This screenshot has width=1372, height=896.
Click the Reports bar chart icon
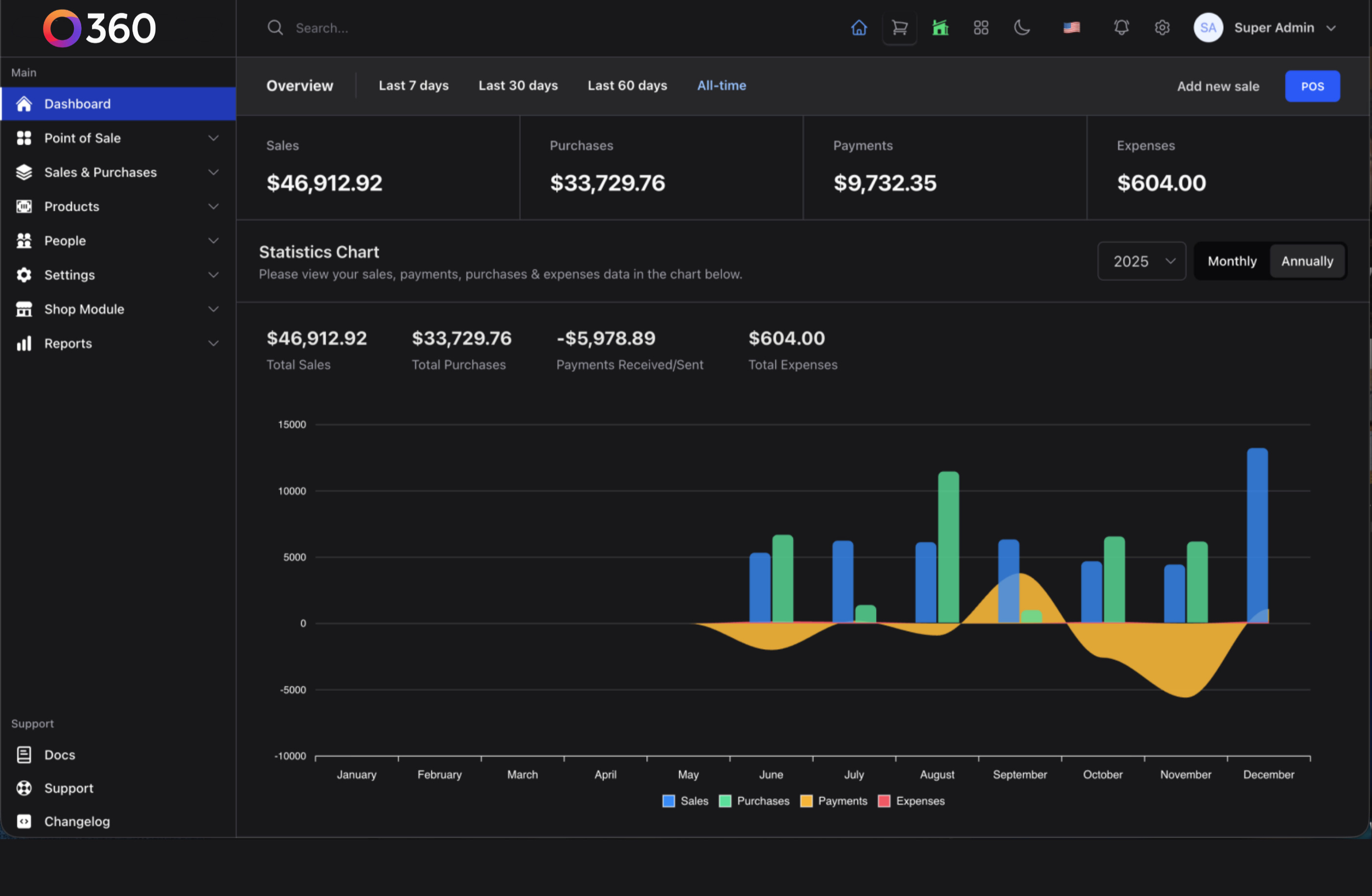(x=23, y=344)
